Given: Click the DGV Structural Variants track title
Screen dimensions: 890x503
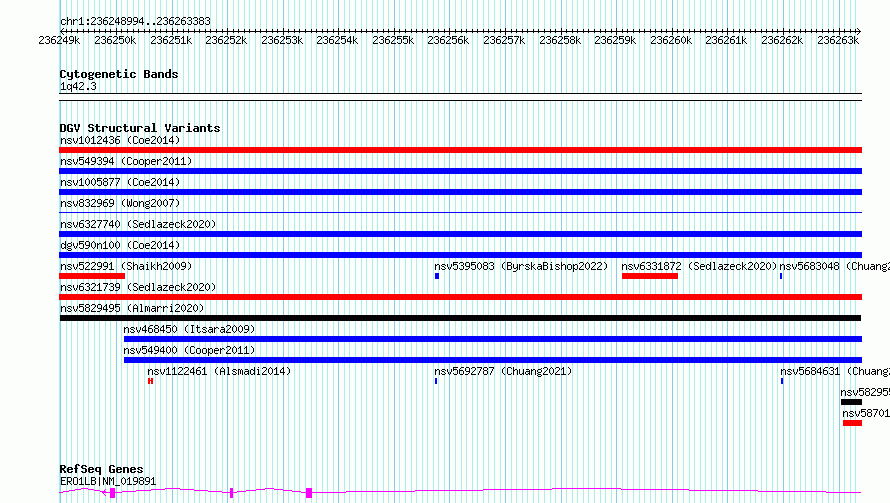Looking at the screenshot, I should point(140,128).
